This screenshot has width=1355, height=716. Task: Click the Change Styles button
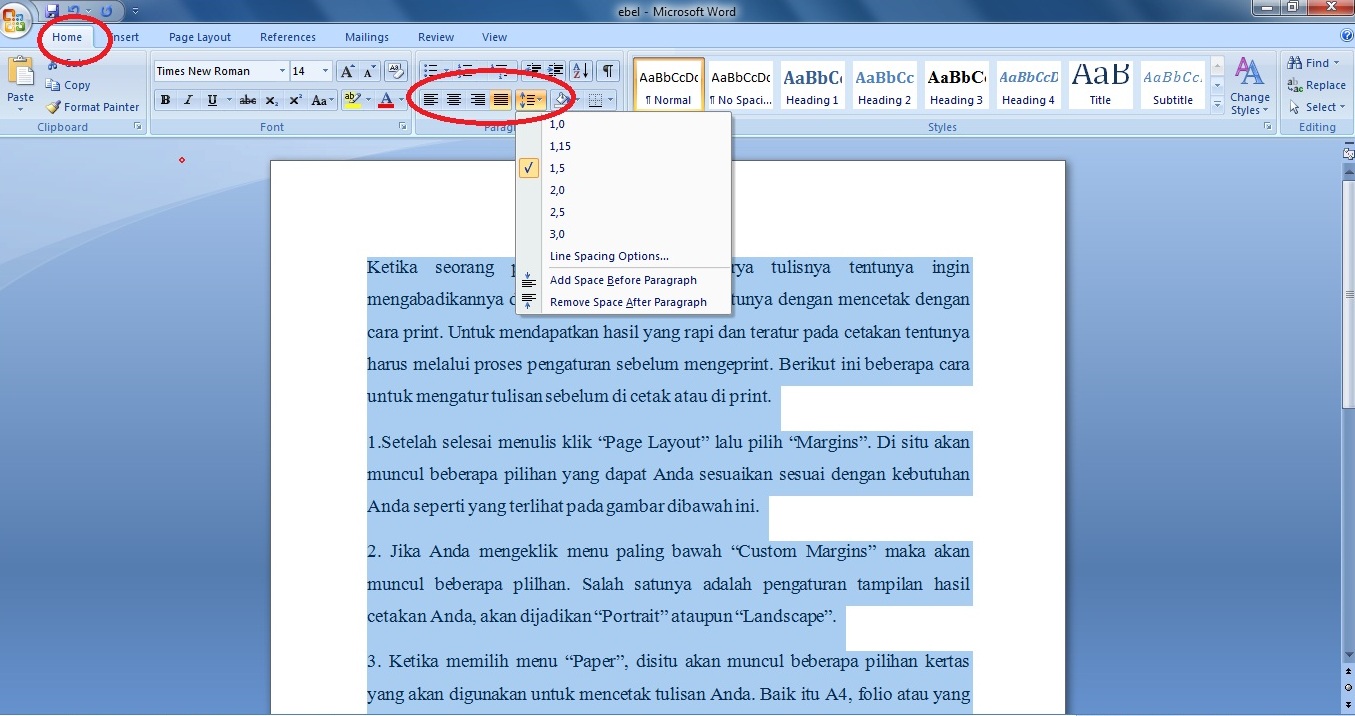1250,86
